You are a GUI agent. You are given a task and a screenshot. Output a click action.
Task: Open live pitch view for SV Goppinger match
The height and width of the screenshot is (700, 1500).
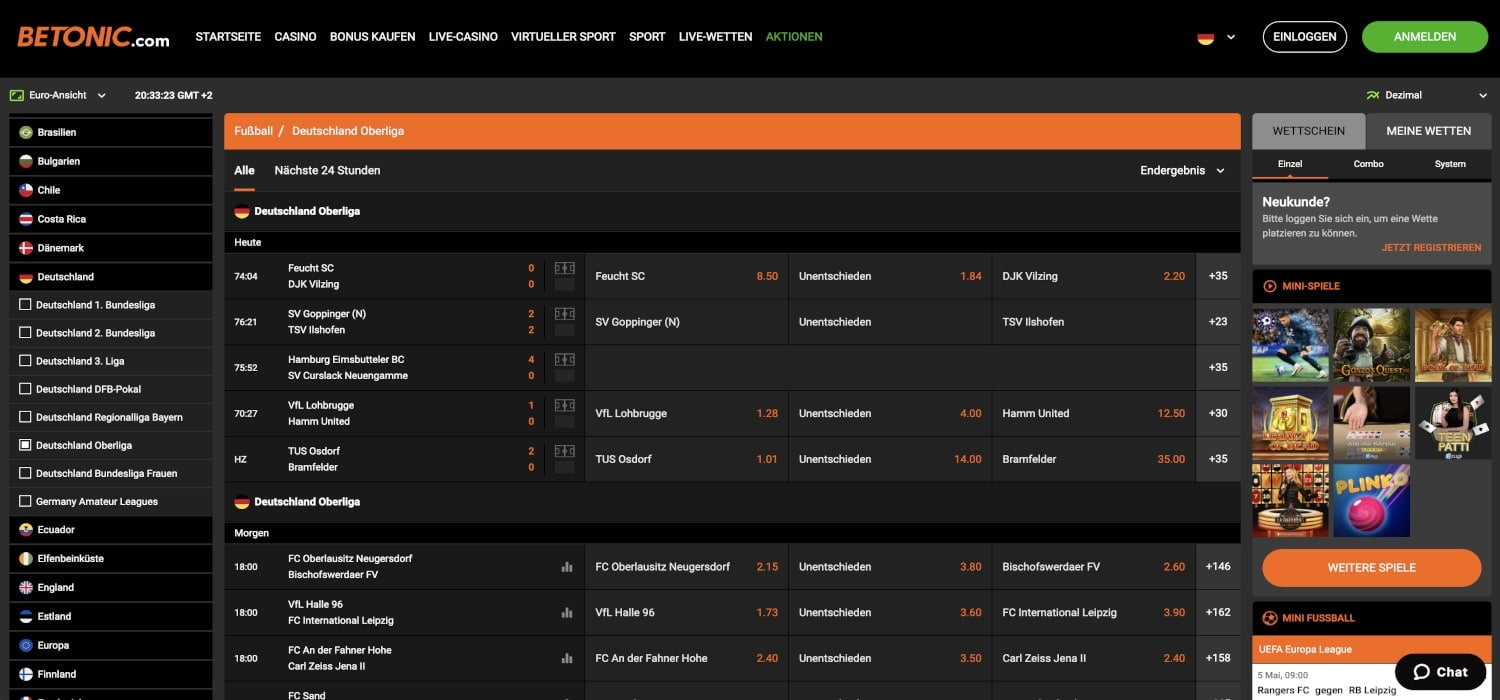564,314
